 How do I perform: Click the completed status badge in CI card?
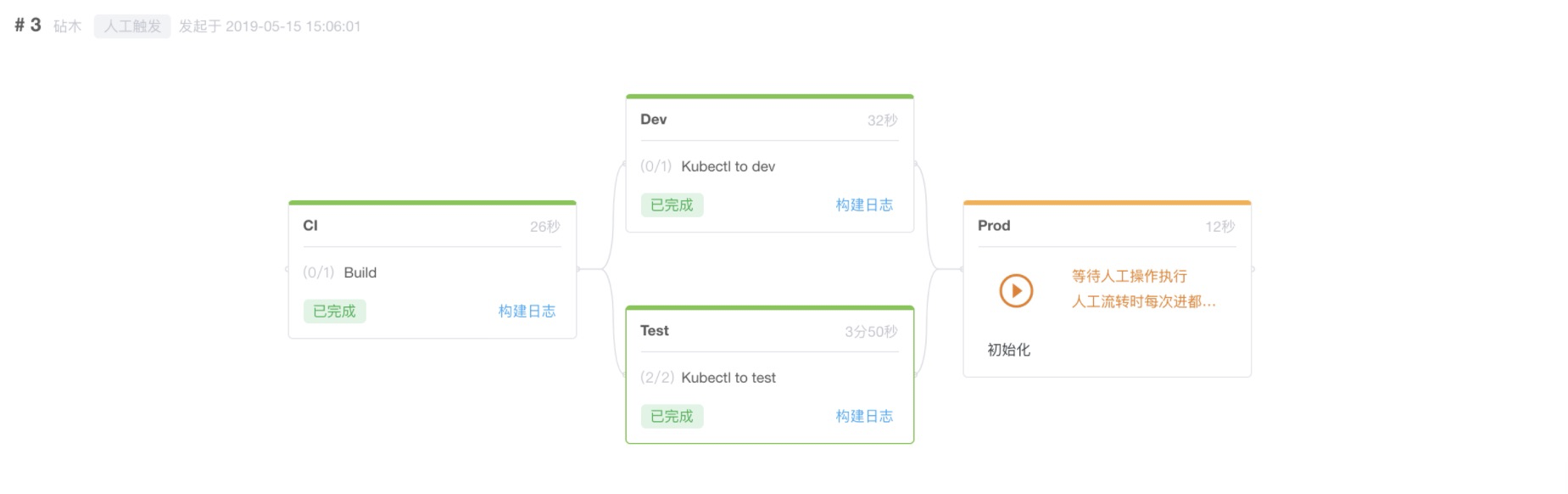click(x=334, y=312)
